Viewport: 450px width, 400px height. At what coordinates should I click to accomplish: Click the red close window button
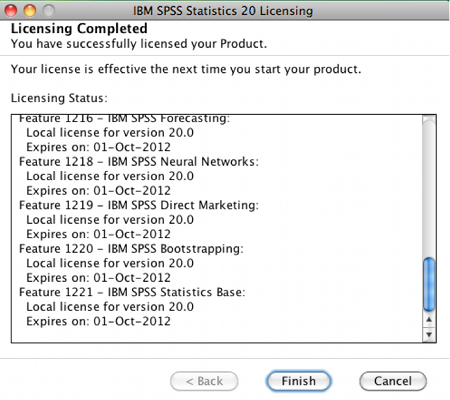pos(11,11)
